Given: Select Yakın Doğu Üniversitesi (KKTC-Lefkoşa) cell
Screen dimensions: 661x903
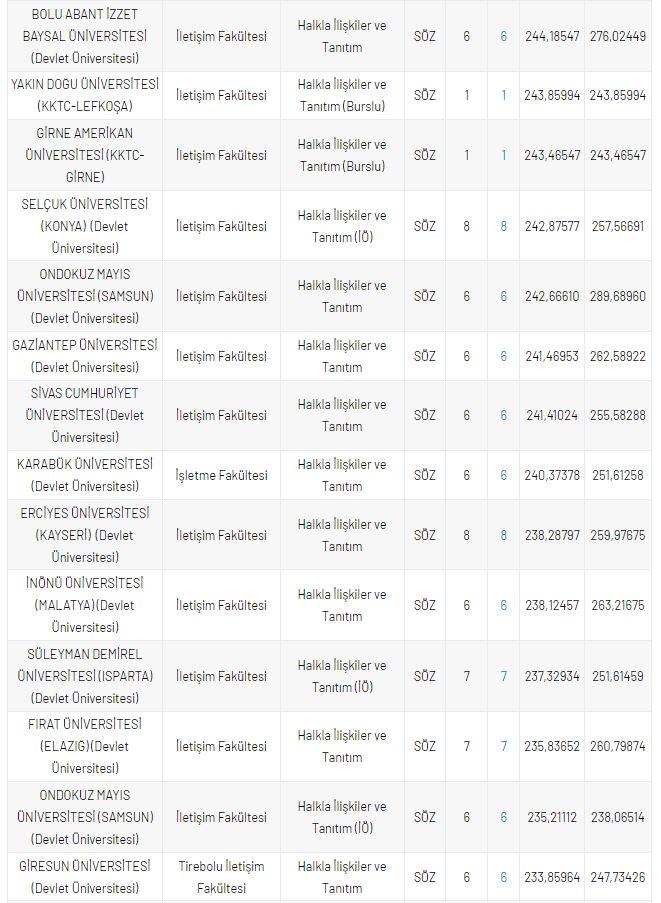Looking at the screenshot, I should pos(84,96).
